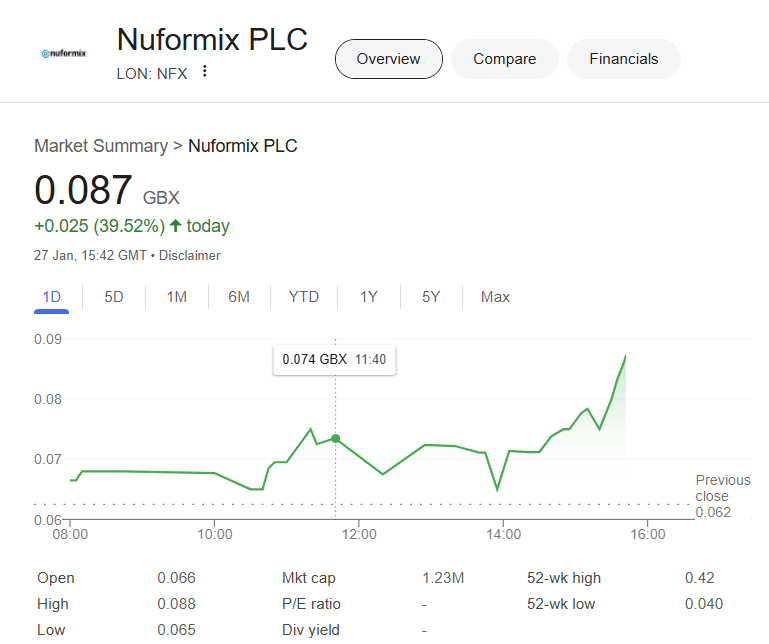The height and width of the screenshot is (644, 769).
Task: Open the Financials tab
Action: (624, 59)
